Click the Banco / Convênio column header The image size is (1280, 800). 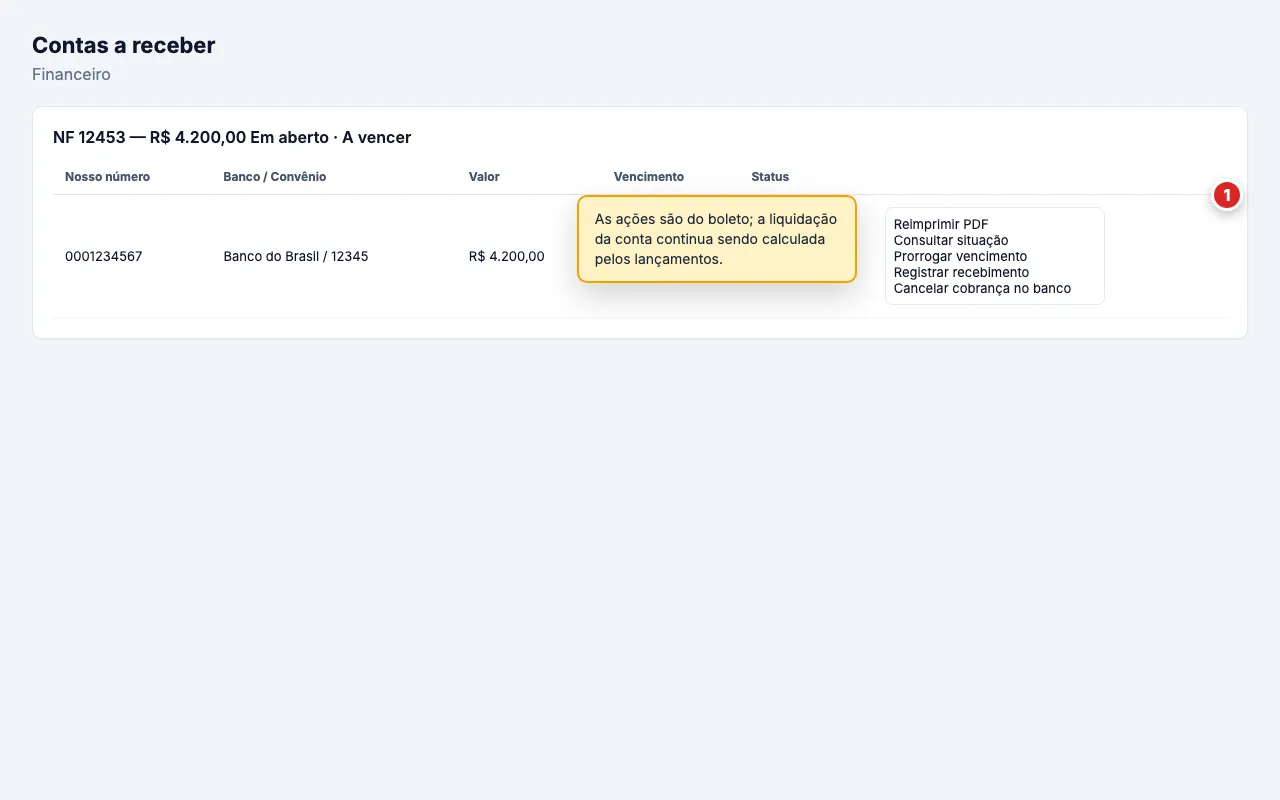click(275, 177)
